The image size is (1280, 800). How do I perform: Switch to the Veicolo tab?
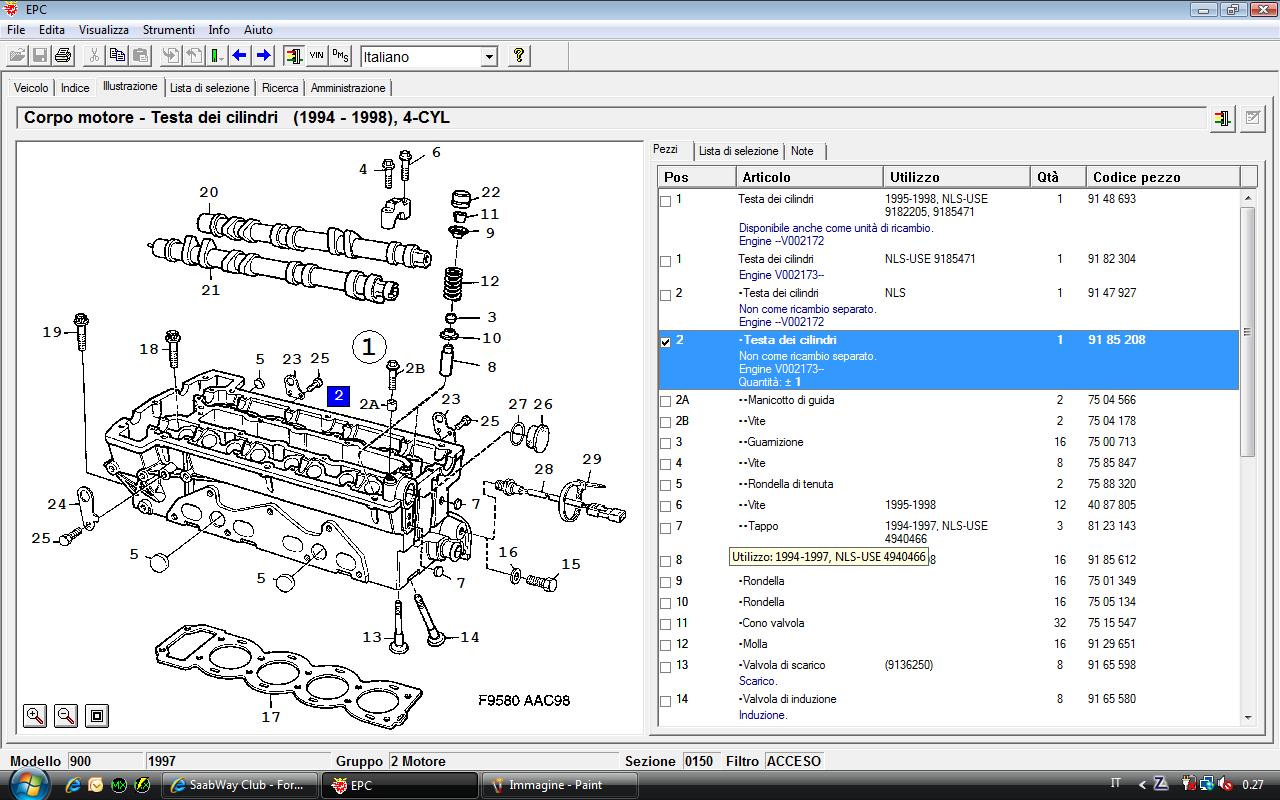[x=31, y=88]
